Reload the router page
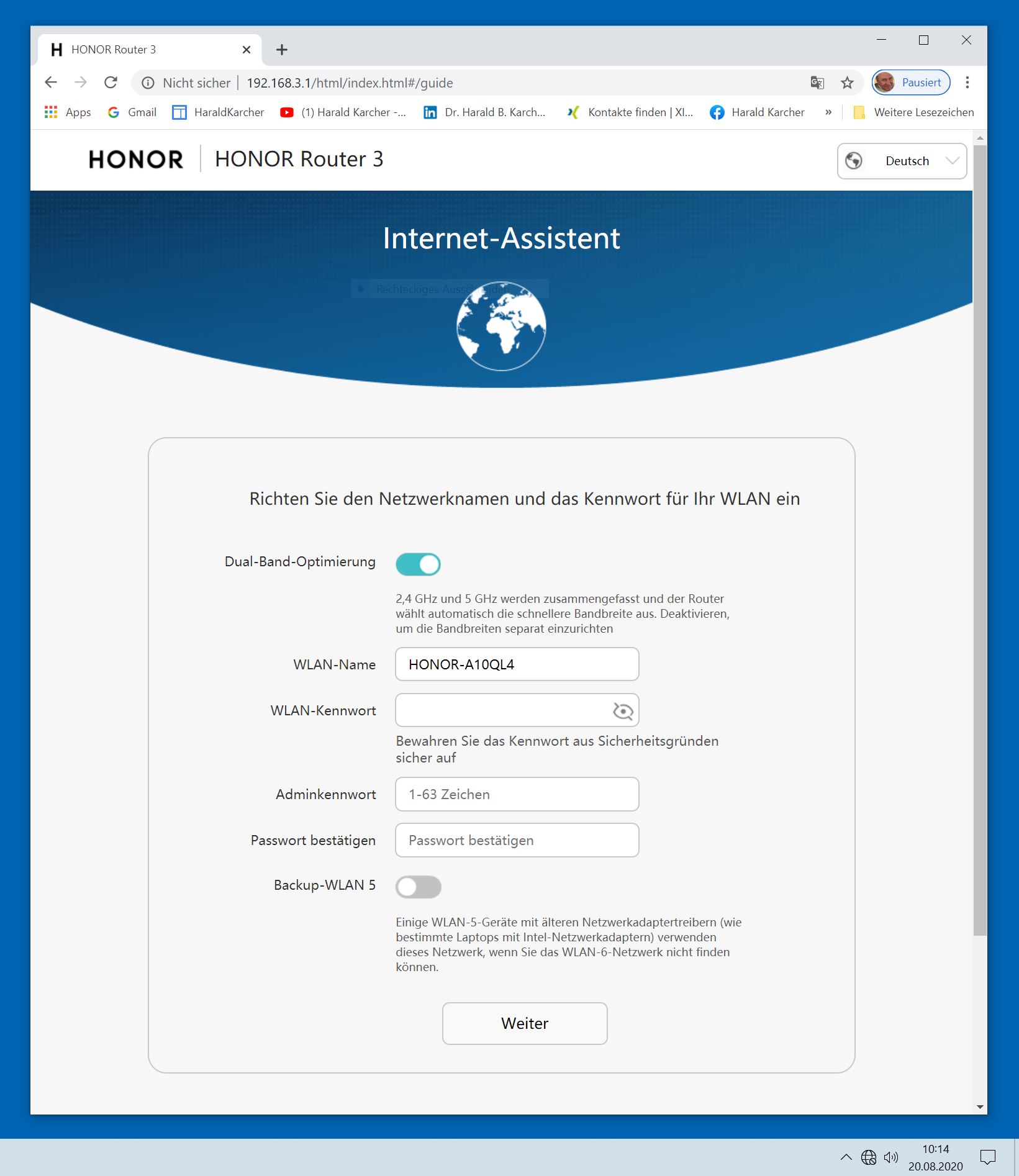This screenshot has width=1019, height=1176. 111,83
